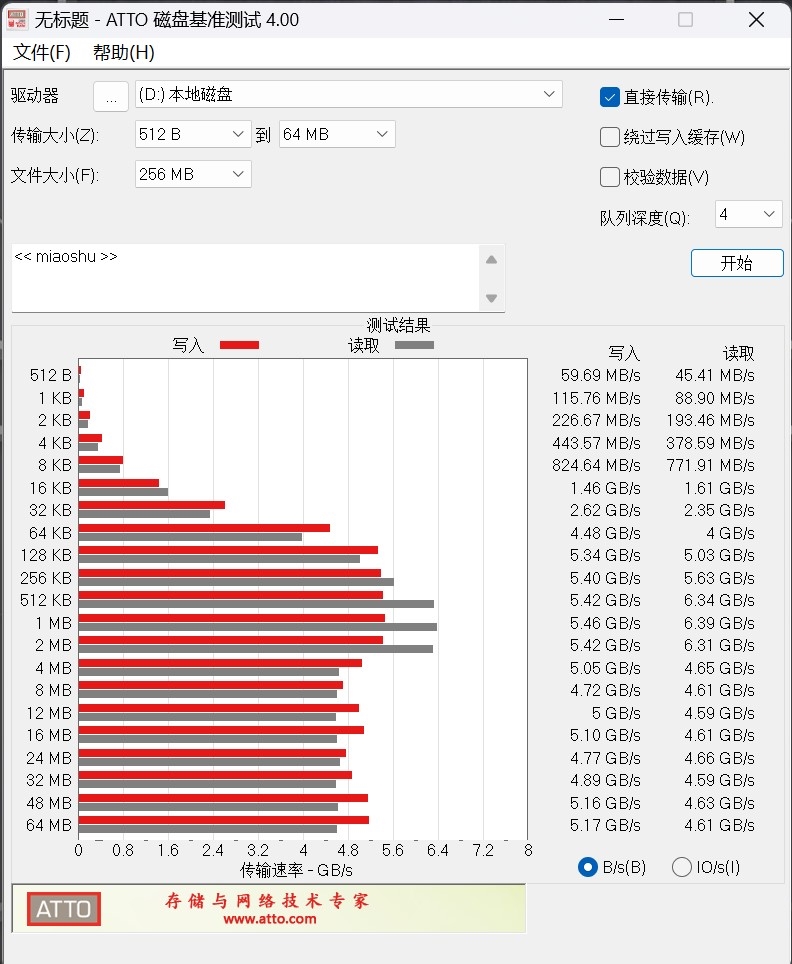The height and width of the screenshot is (964, 792).
Task: Open the (D:) 本地磁盘 drive dropdown
Action: [348, 95]
